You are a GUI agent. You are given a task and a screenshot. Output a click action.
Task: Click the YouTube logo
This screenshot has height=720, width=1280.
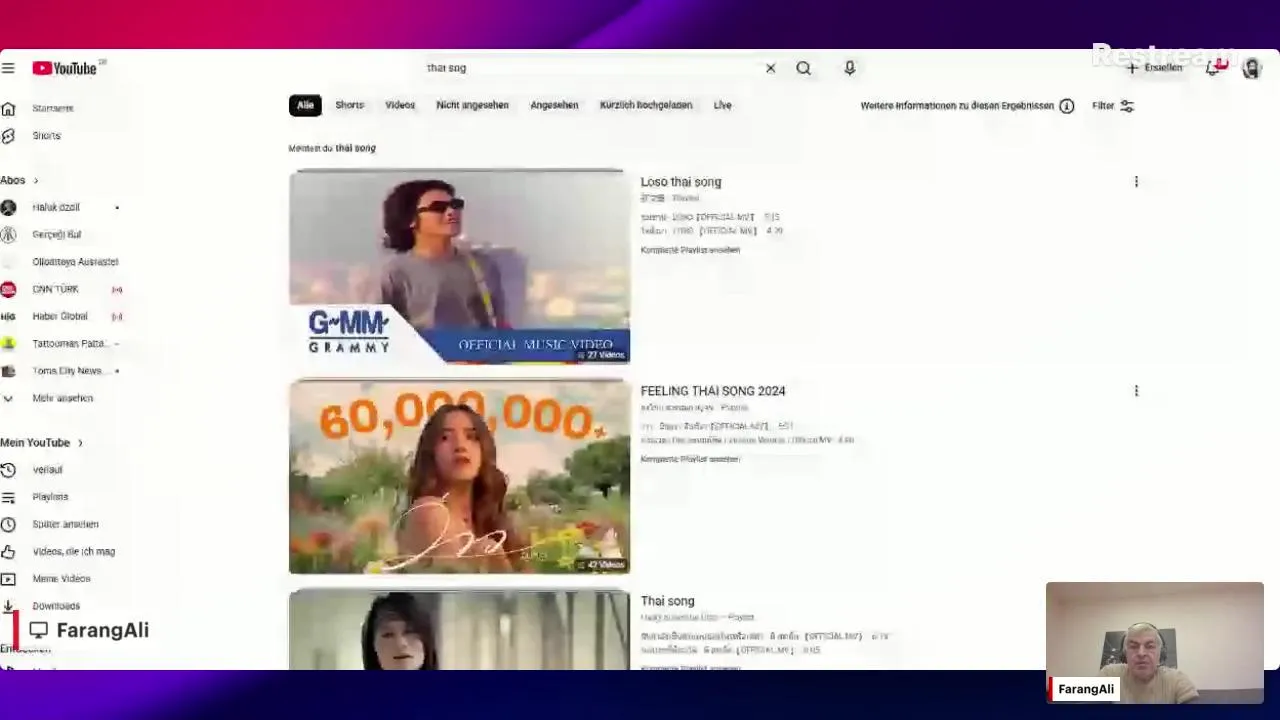pos(65,68)
